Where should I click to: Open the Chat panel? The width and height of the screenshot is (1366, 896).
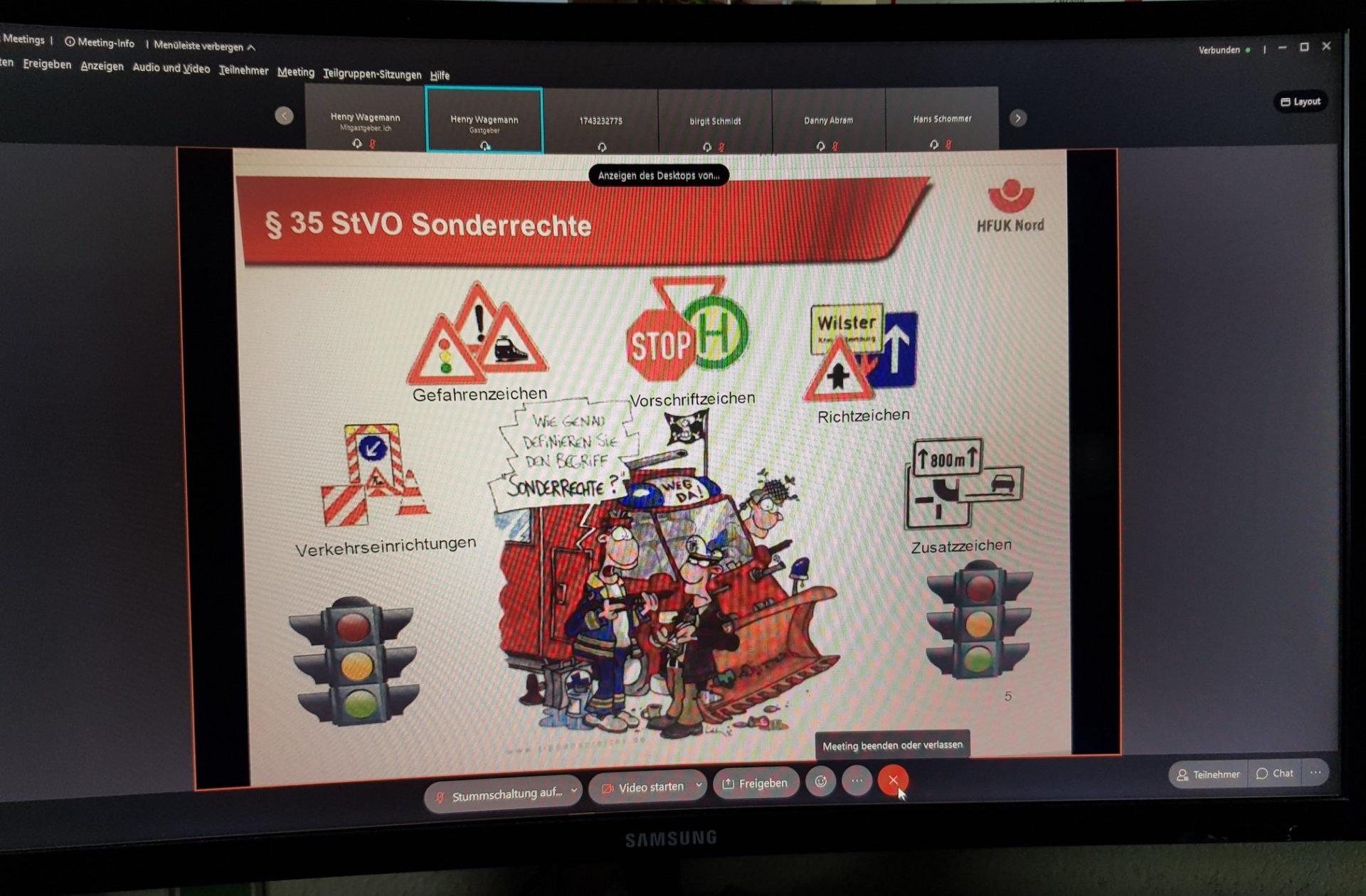[x=1275, y=773]
